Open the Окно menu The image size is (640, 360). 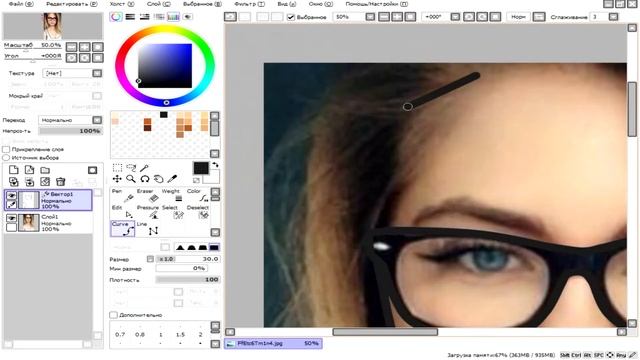(x=320, y=4)
